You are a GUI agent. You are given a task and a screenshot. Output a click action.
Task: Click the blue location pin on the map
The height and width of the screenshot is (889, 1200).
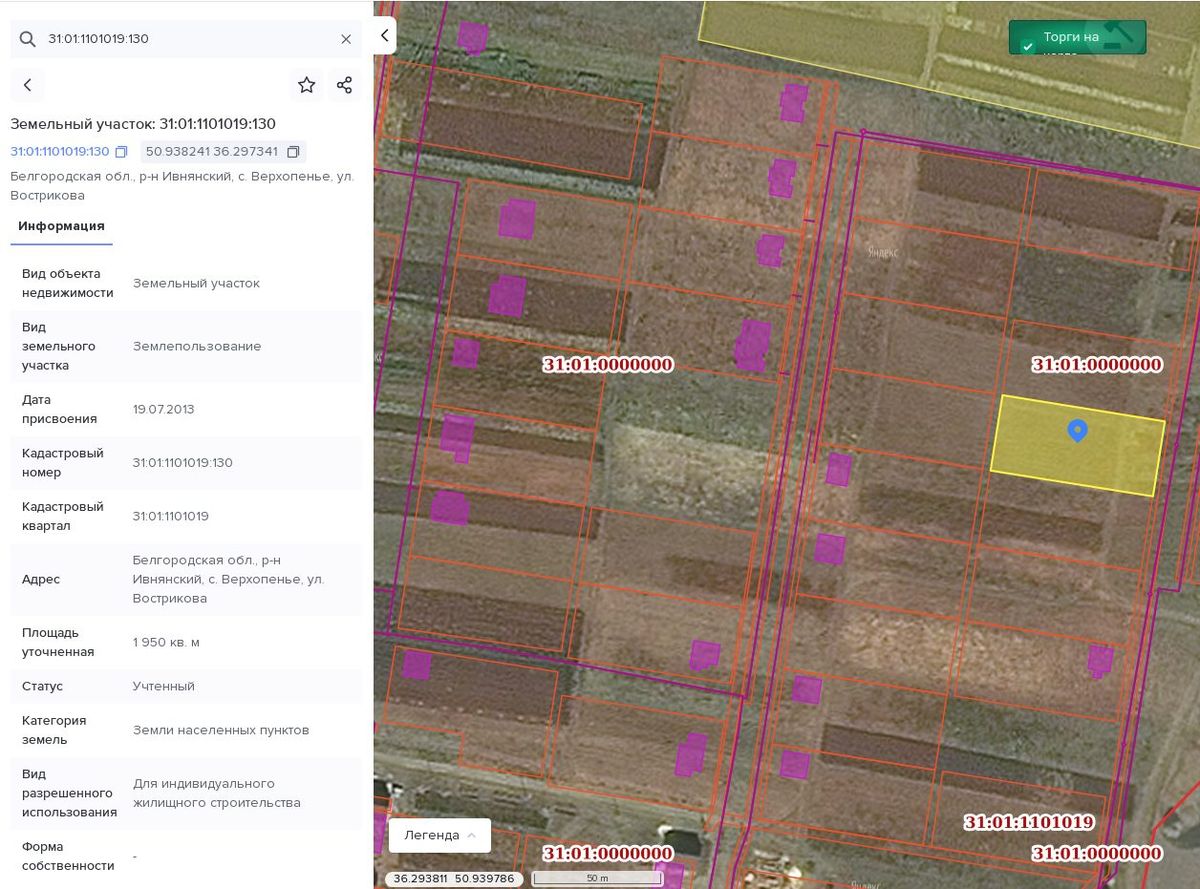click(1077, 430)
